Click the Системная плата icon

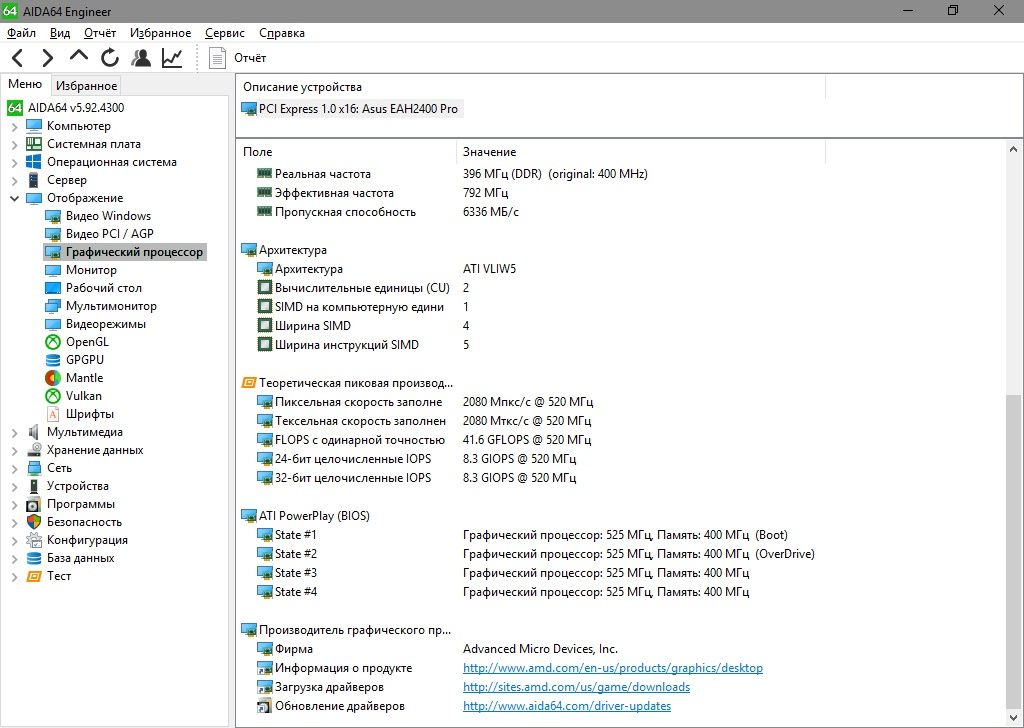click(x=34, y=144)
